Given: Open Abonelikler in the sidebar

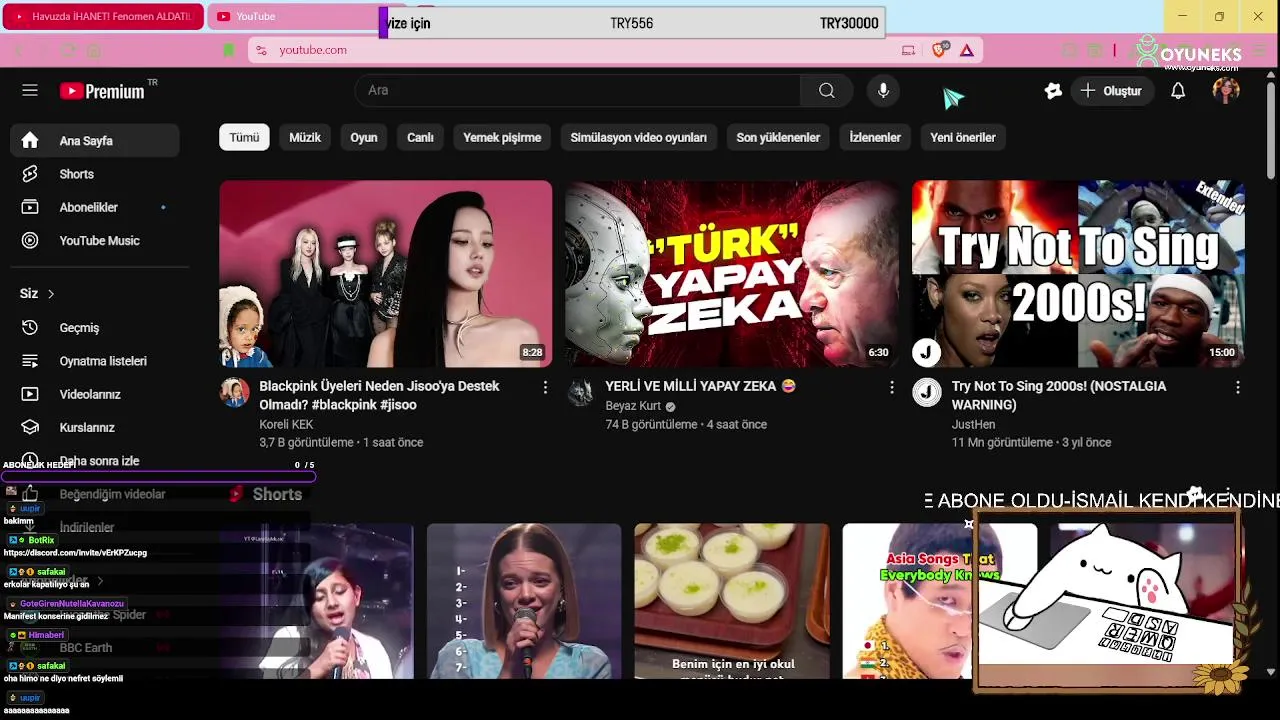Looking at the screenshot, I should click(x=95, y=207).
